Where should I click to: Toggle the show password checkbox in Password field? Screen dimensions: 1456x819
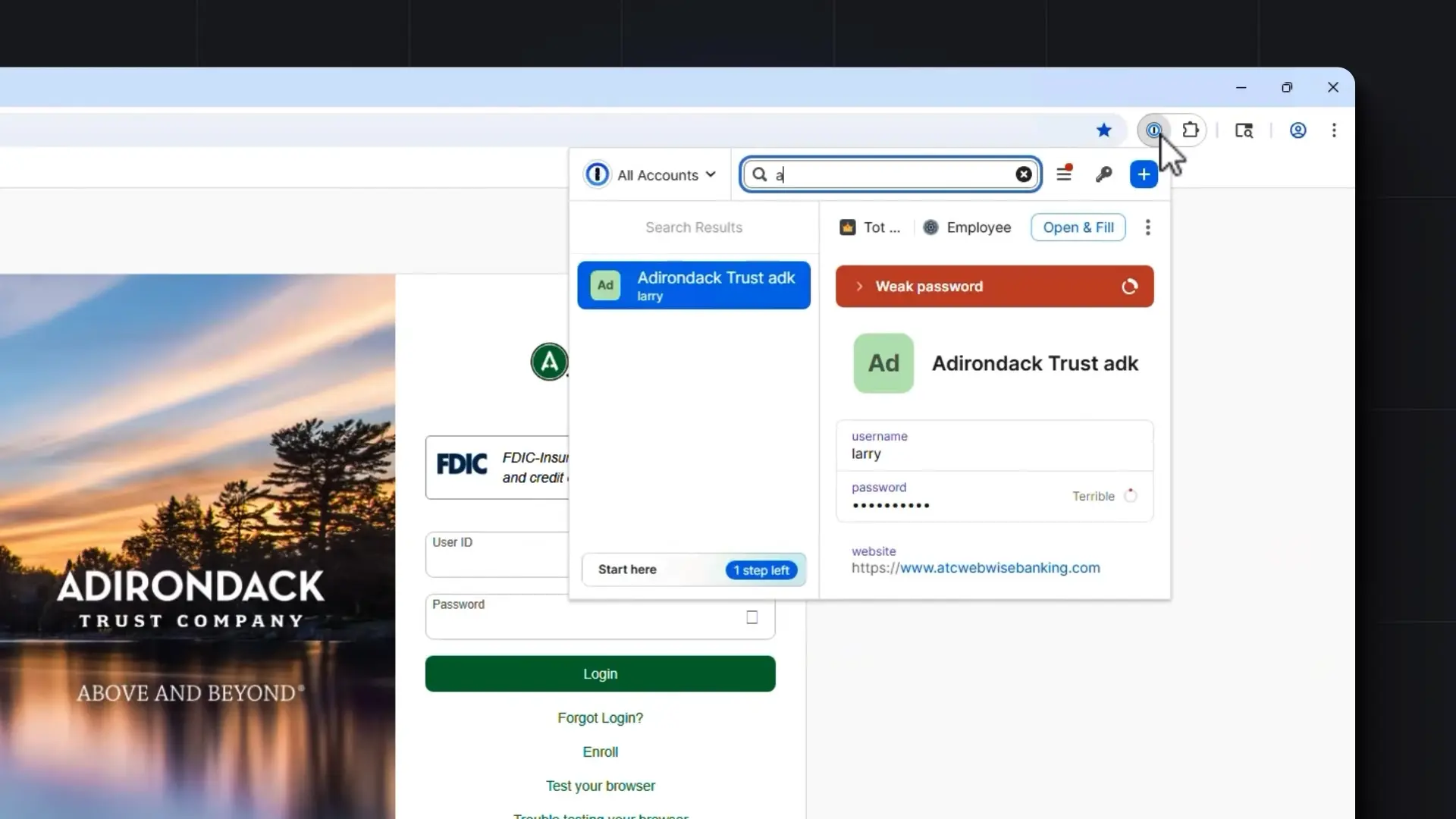pyautogui.click(x=752, y=617)
